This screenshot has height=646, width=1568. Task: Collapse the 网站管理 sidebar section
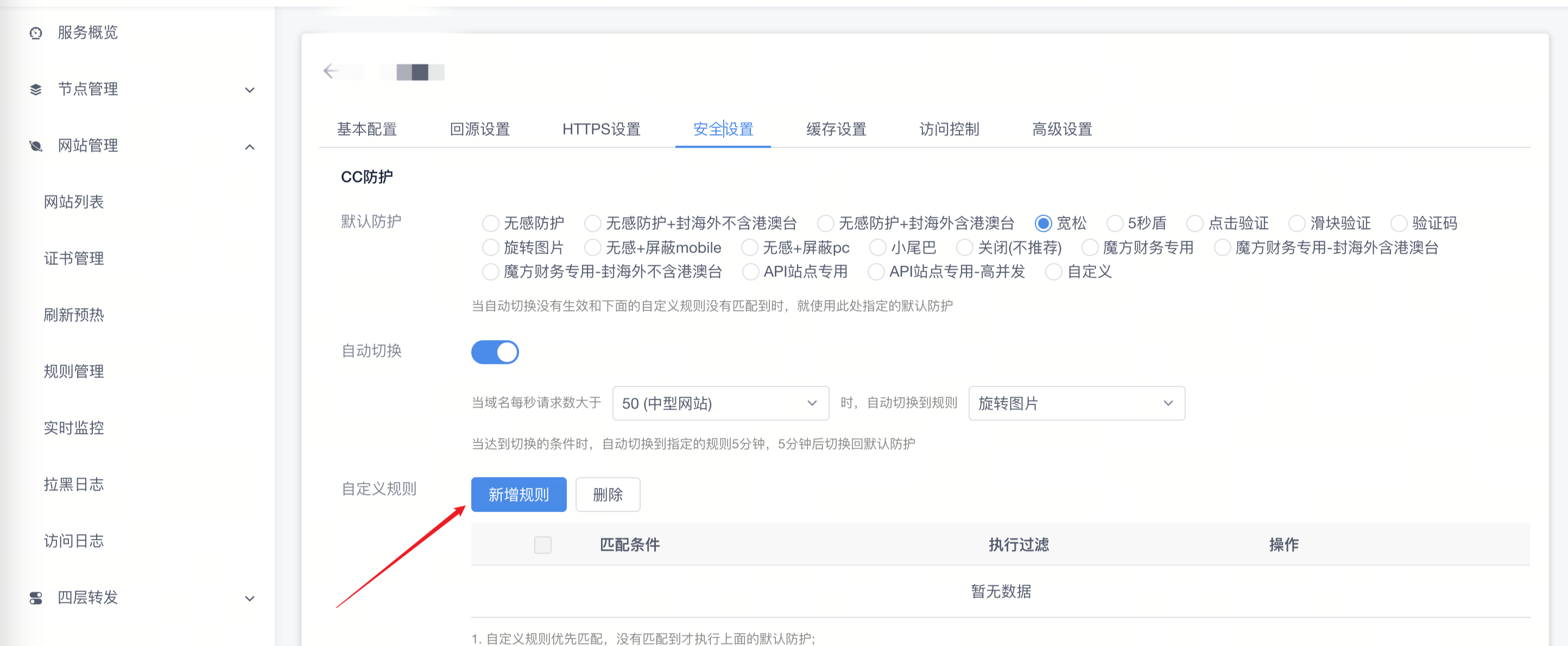pyautogui.click(x=249, y=146)
